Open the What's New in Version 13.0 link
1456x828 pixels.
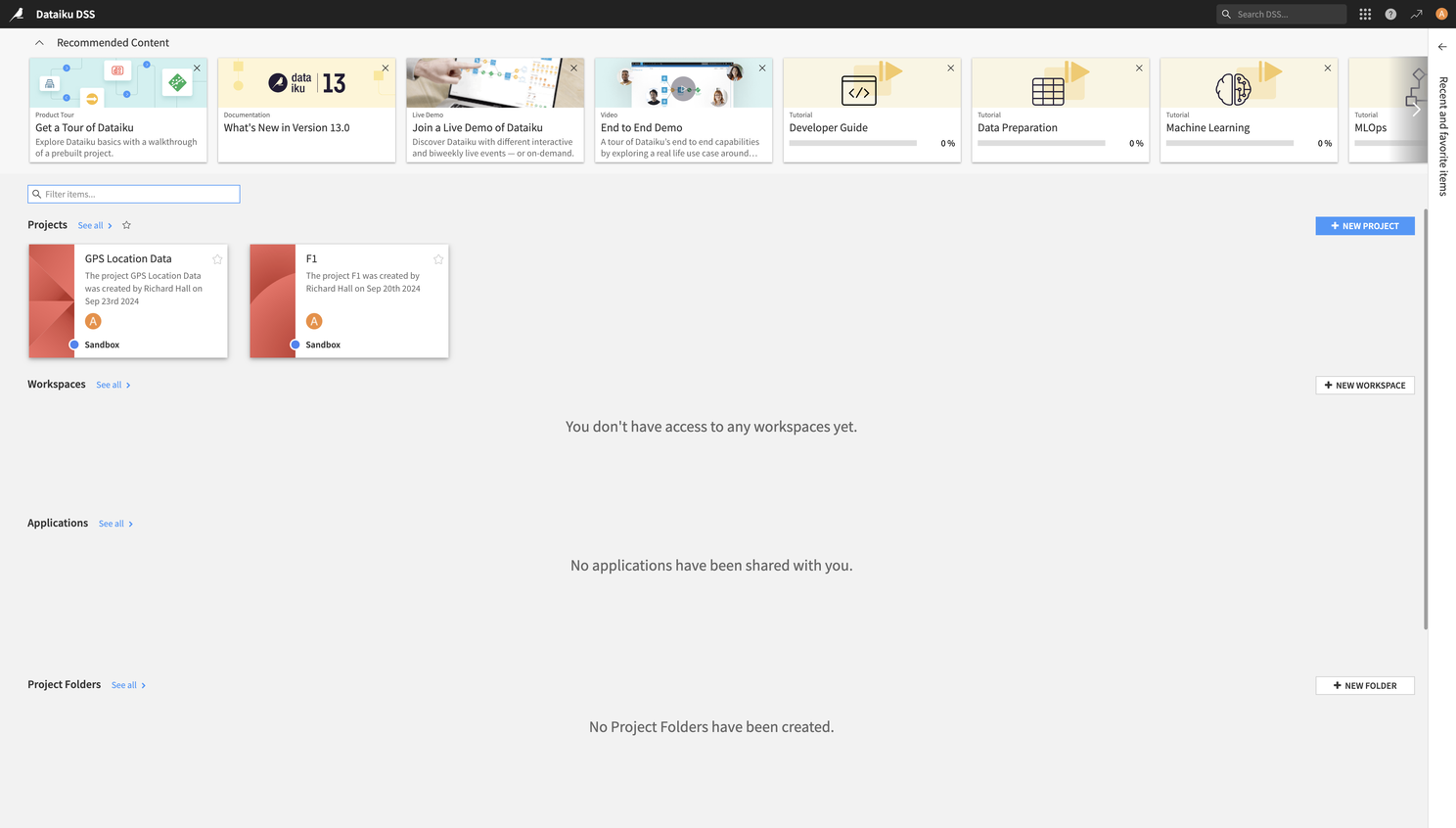[x=287, y=128]
